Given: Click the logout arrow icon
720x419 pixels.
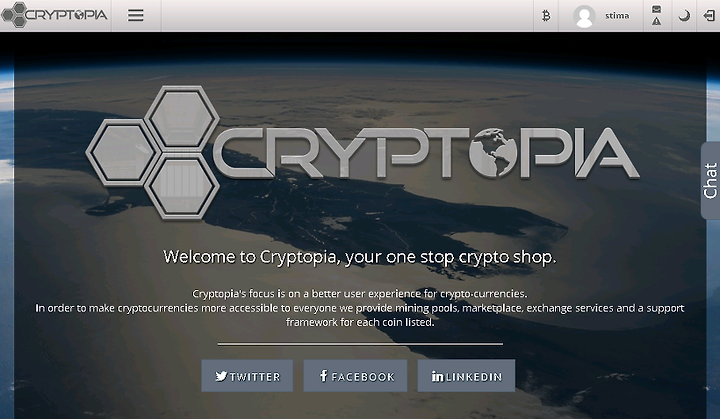Looking at the screenshot, I should tap(709, 16).
